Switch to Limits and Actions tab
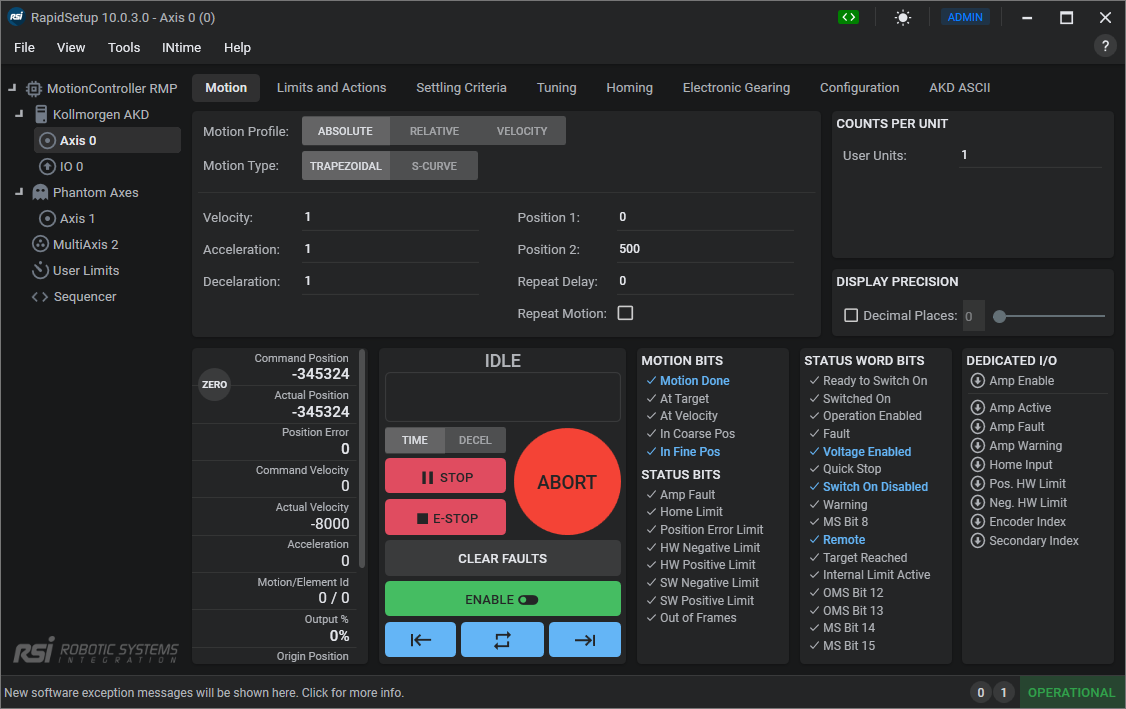The width and height of the screenshot is (1126, 709). pos(332,88)
